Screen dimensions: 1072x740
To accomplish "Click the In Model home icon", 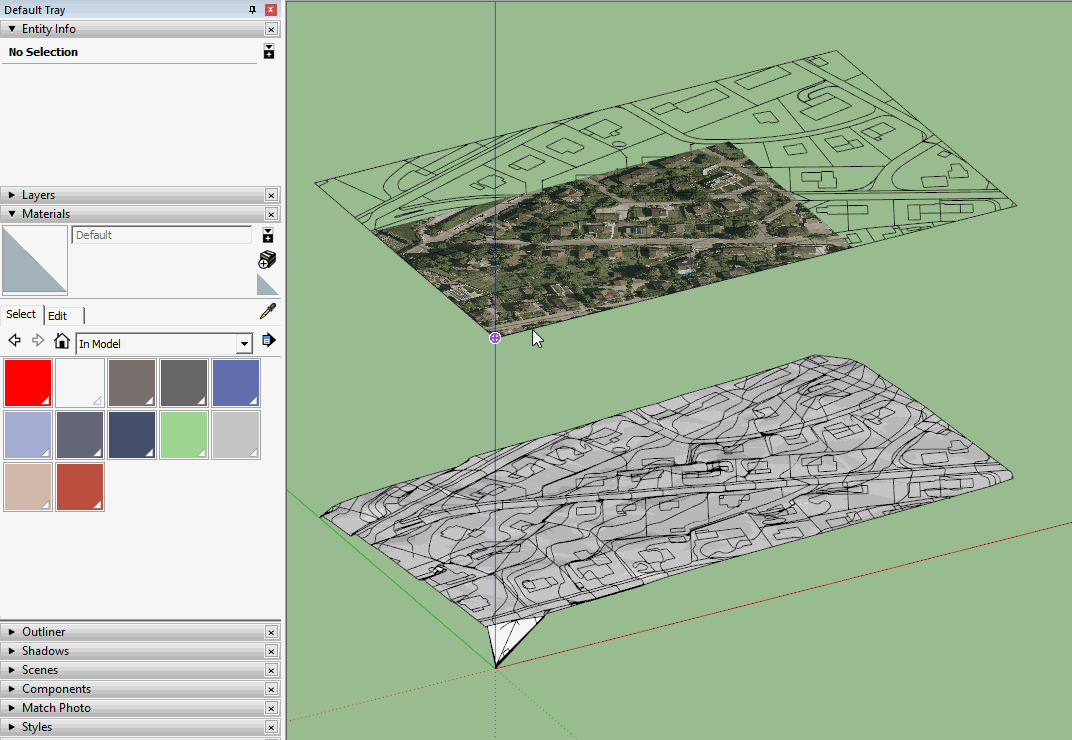I will pos(62,341).
